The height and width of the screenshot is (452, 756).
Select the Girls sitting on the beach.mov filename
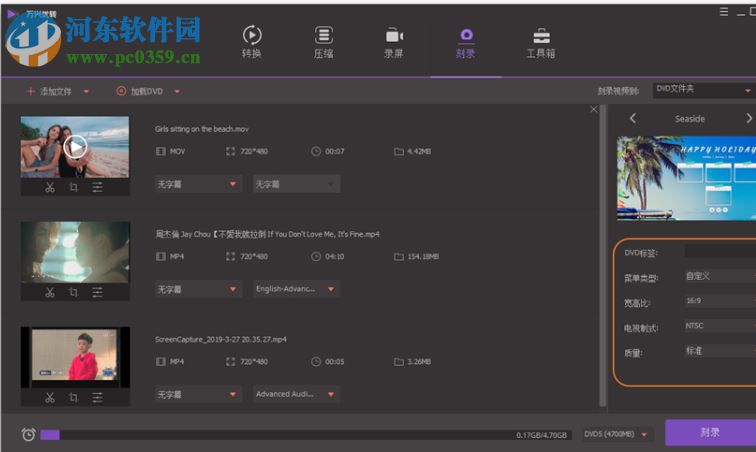pos(202,129)
